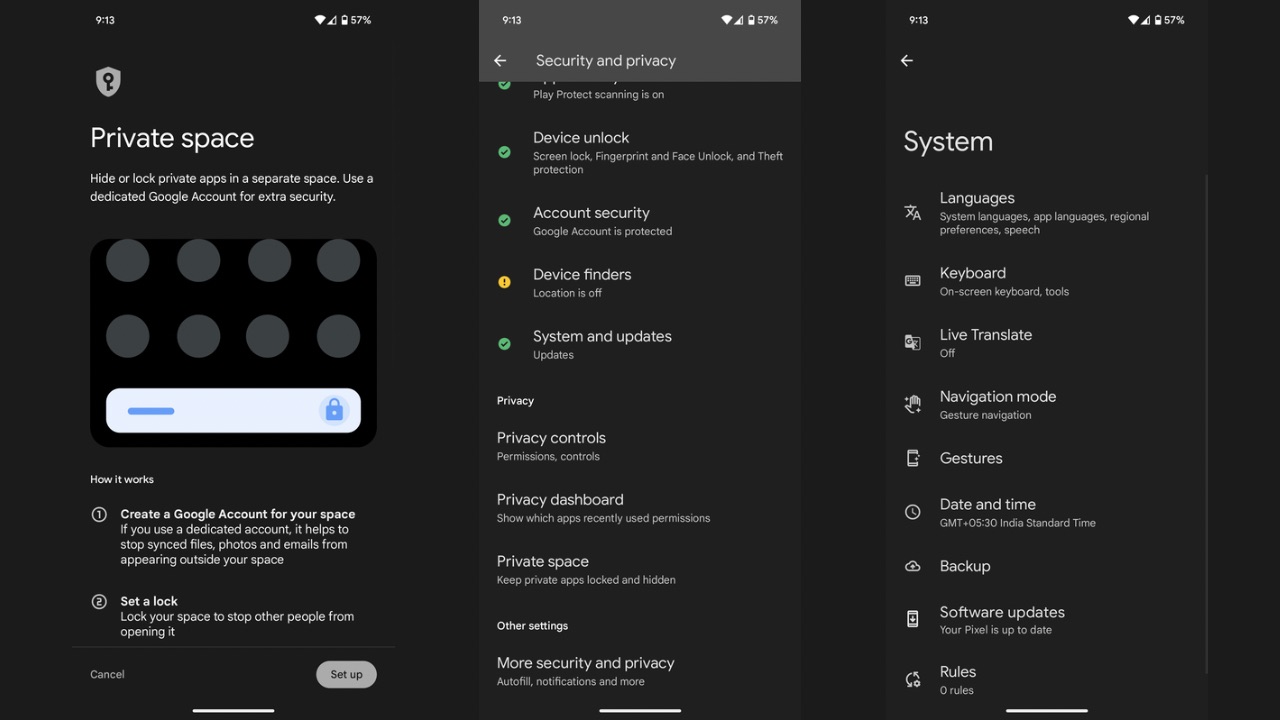Screen dimensions: 1280x720
Task: Click the Private space shield icon
Action: coord(107,82)
